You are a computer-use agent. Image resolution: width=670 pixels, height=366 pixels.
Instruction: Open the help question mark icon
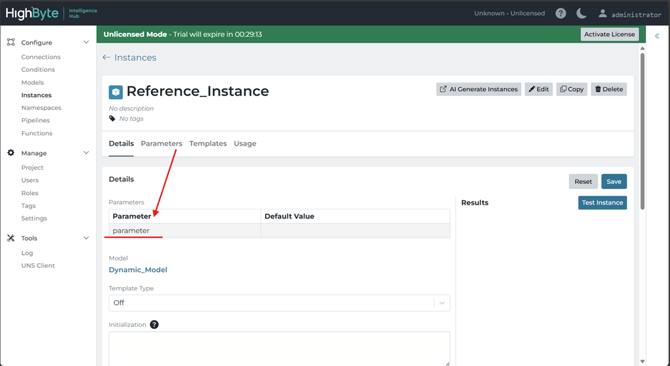561,14
